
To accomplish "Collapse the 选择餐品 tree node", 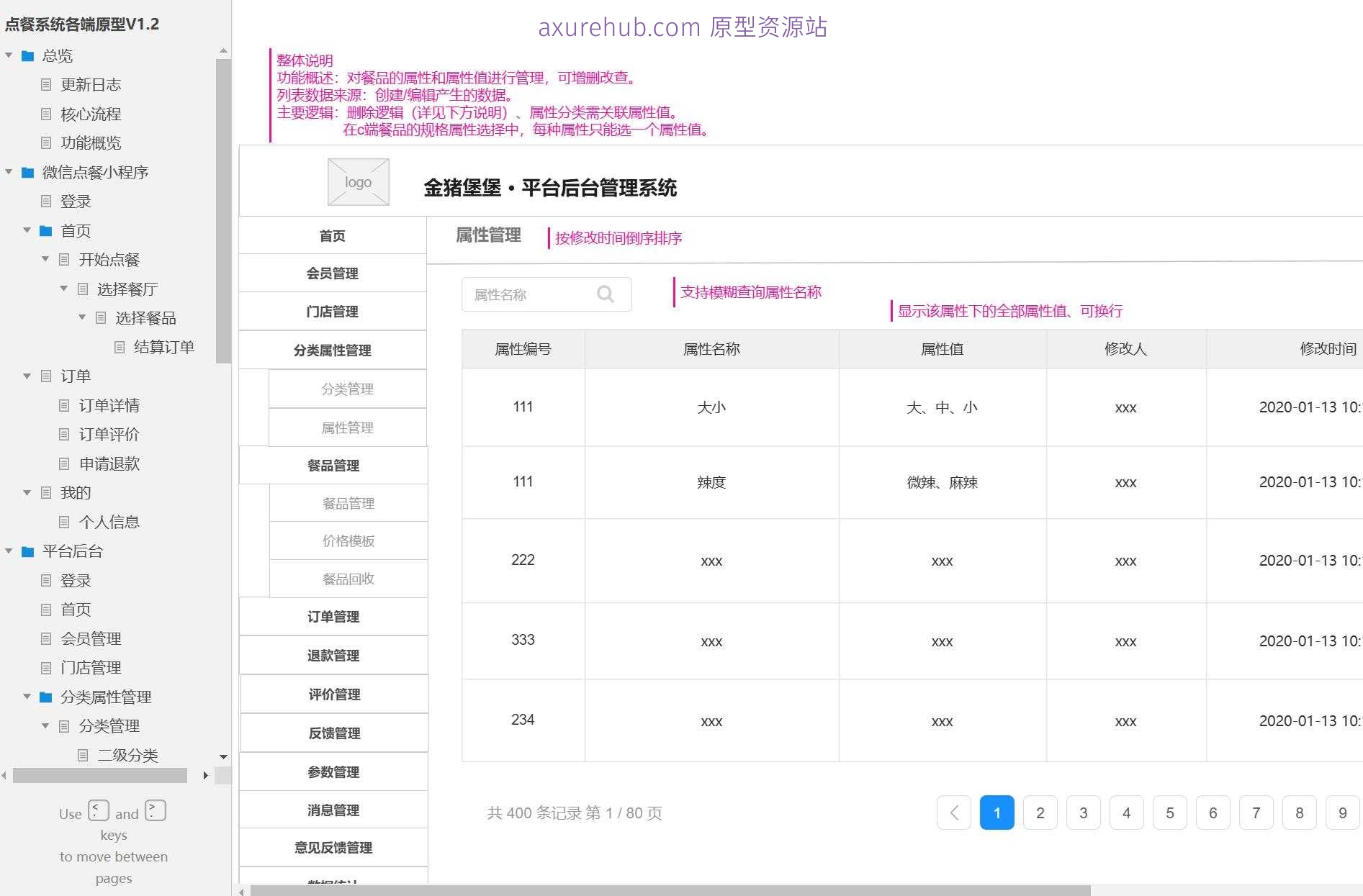I will (82, 317).
